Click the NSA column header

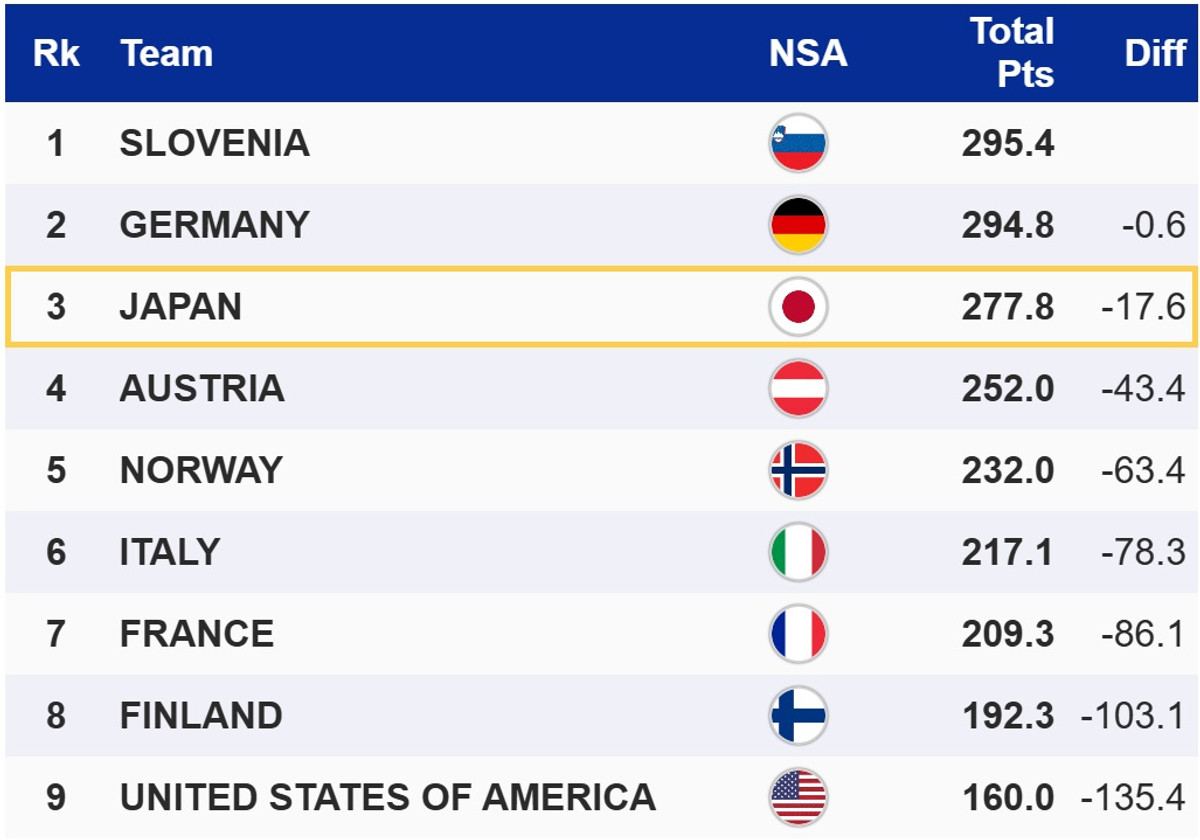(808, 53)
